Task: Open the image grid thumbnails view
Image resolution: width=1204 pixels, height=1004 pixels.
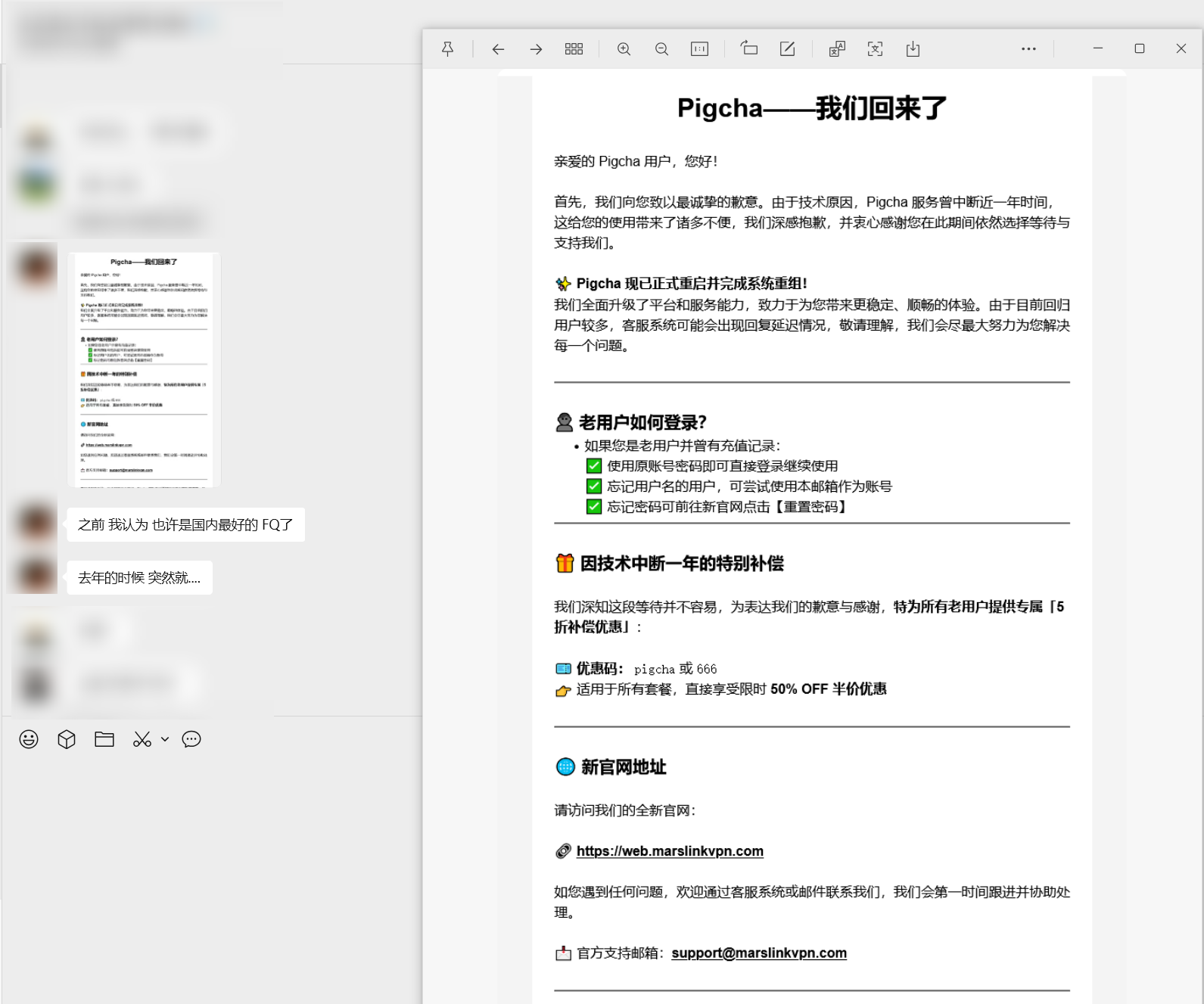Action: (x=574, y=49)
